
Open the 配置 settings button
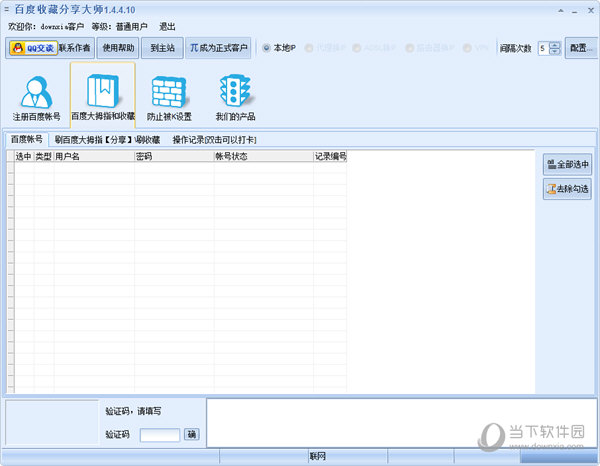pos(580,48)
